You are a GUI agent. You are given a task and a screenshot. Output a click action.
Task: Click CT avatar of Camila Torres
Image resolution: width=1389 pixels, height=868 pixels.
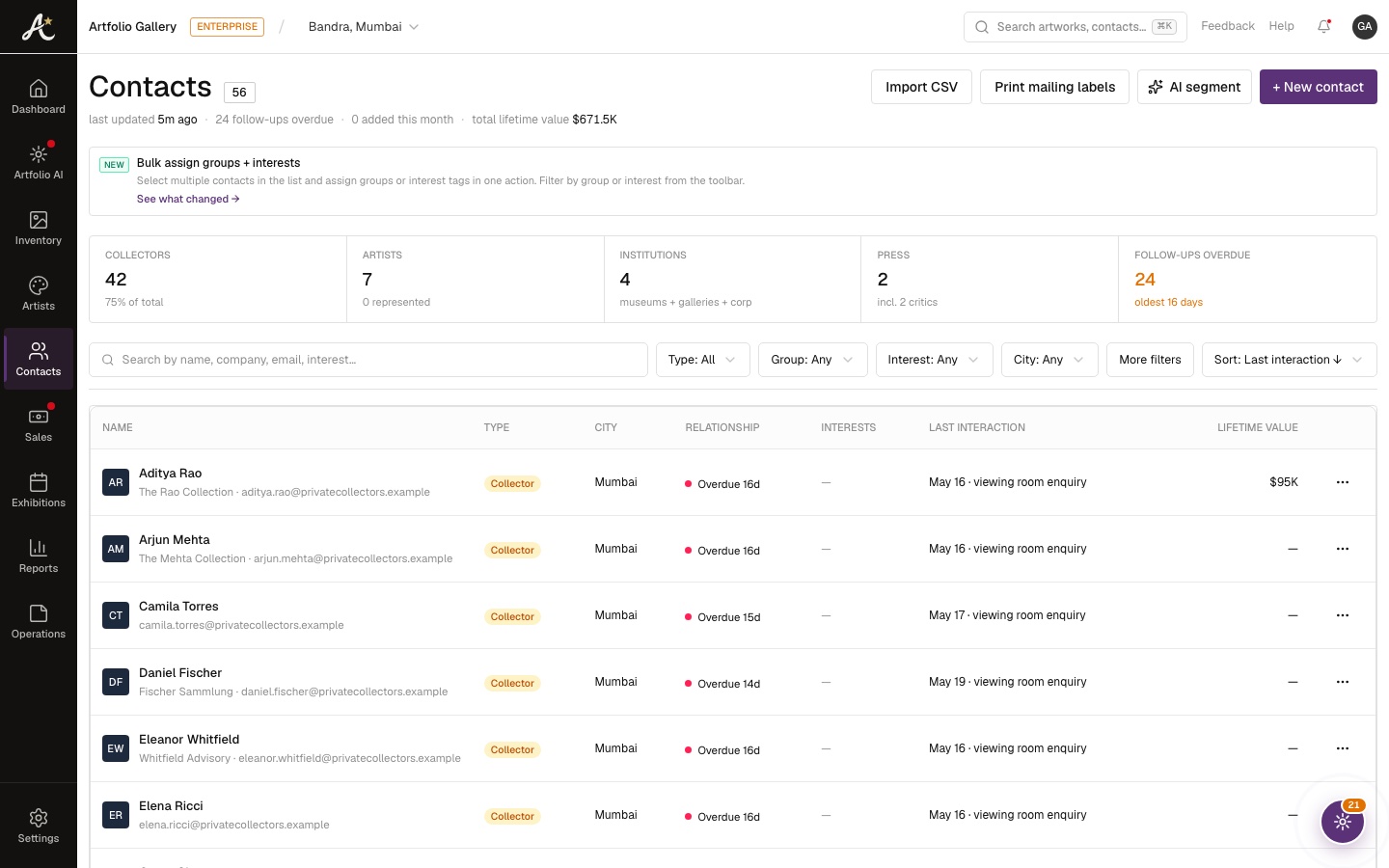pos(116,615)
